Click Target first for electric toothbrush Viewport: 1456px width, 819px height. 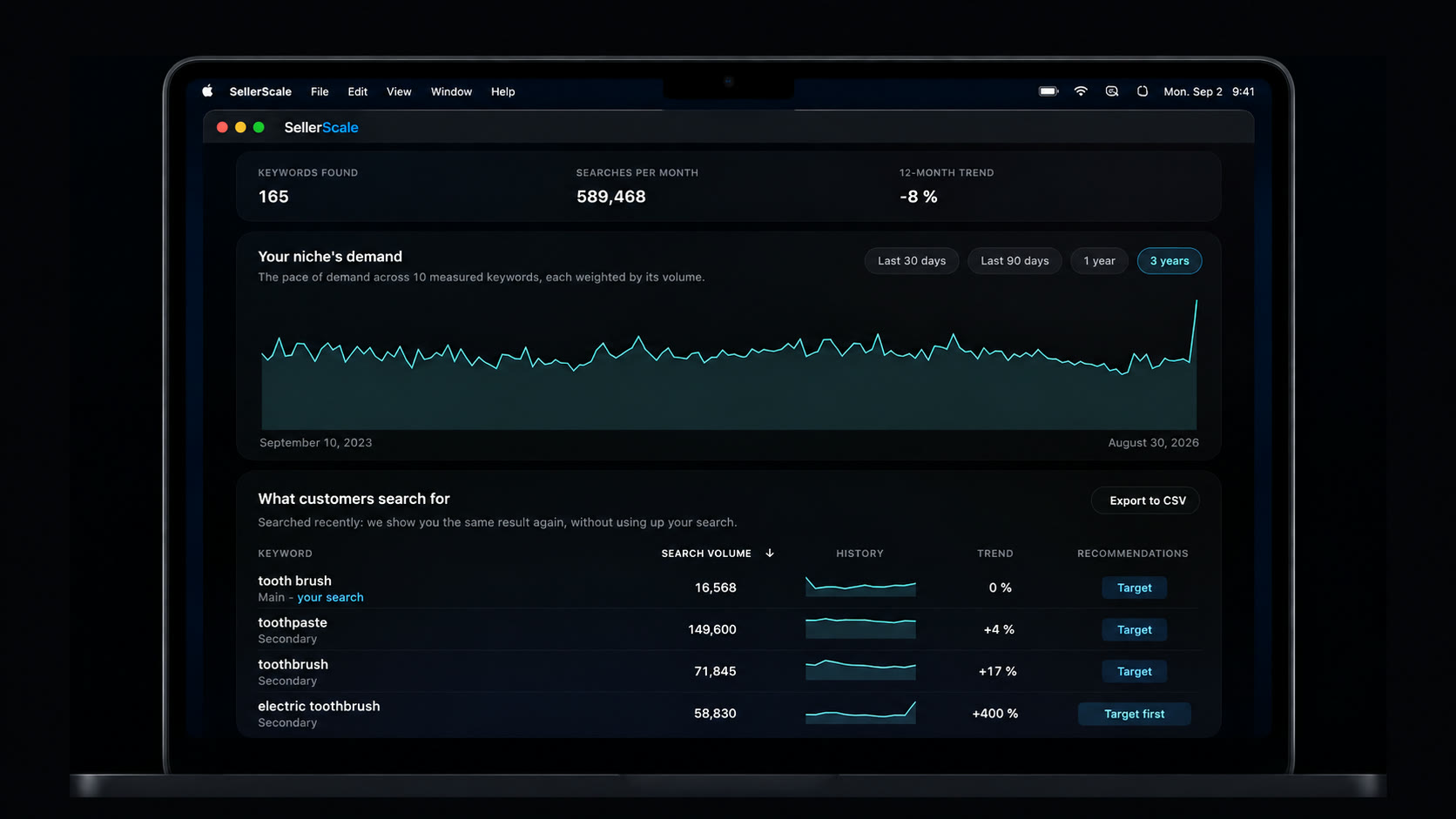coord(1134,714)
